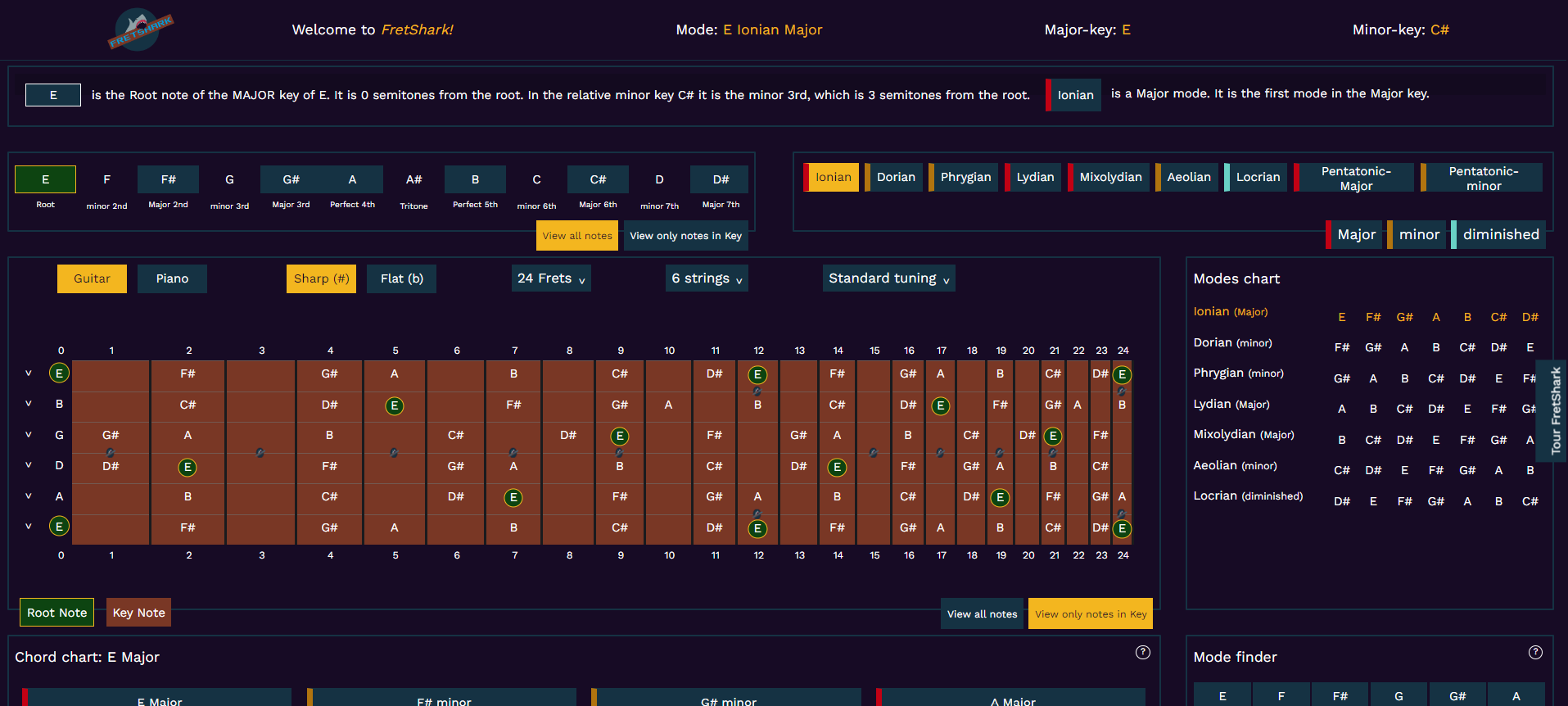The height and width of the screenshot is (706, 1568).
Task: Select the Locrian mode tab
Action: pos(1255,177)
